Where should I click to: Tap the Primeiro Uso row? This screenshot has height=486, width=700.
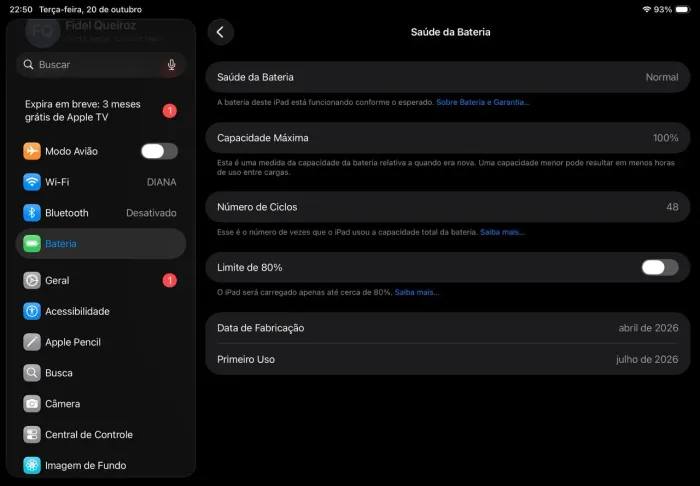448,359
